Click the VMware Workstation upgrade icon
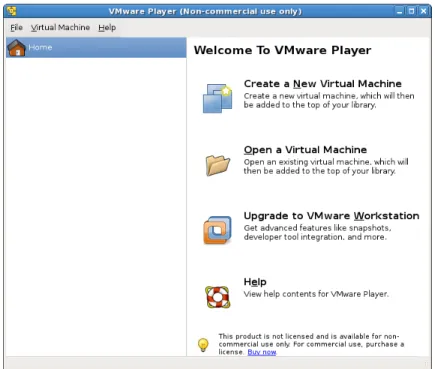 pos(217,230)
